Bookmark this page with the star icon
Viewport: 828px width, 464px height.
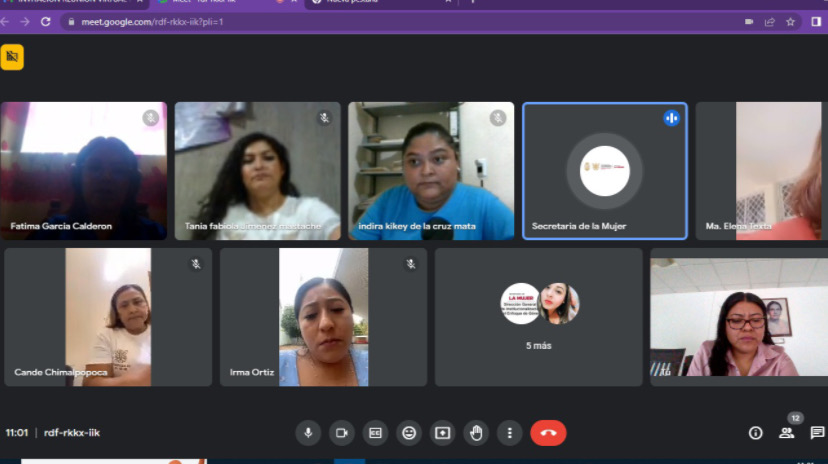coord(790,21)
